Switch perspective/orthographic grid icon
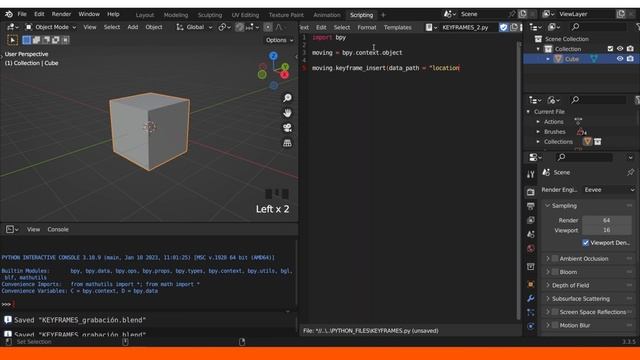 coord(287,143)
